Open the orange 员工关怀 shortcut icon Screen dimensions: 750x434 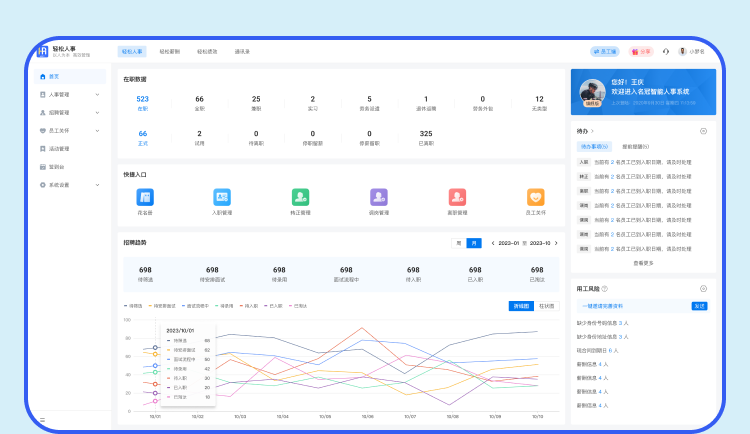[x=536, y=198]
